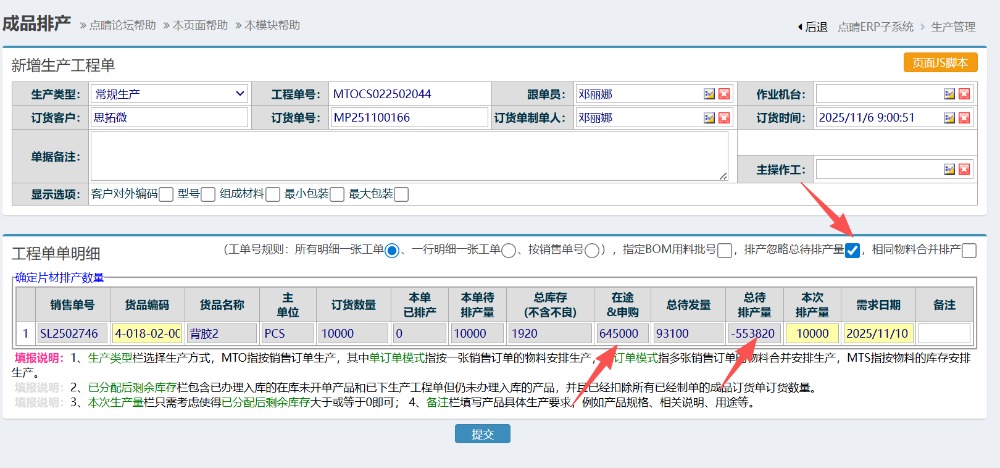Open picker icon for 主操作工 field

tap(949, 171)
